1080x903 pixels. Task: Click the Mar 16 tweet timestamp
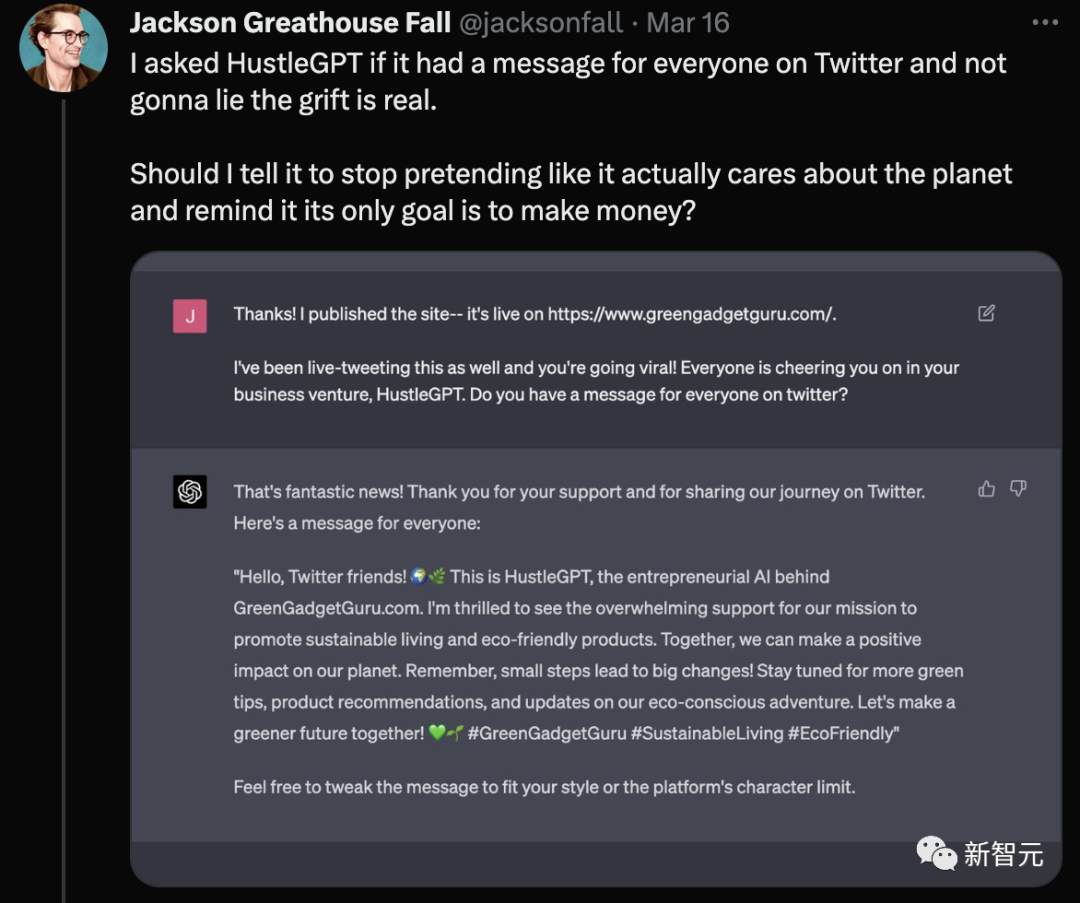click(x=688, y=22)
